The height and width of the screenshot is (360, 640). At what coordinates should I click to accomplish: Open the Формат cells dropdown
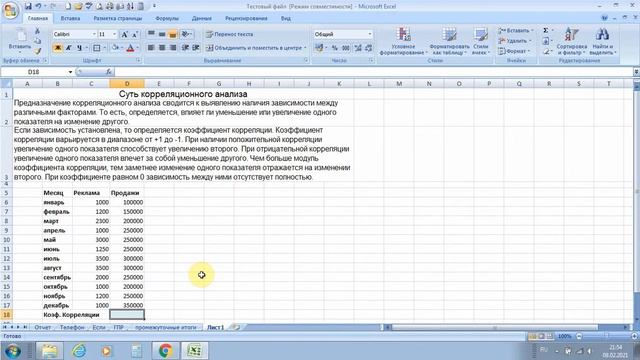pos(514,51)
